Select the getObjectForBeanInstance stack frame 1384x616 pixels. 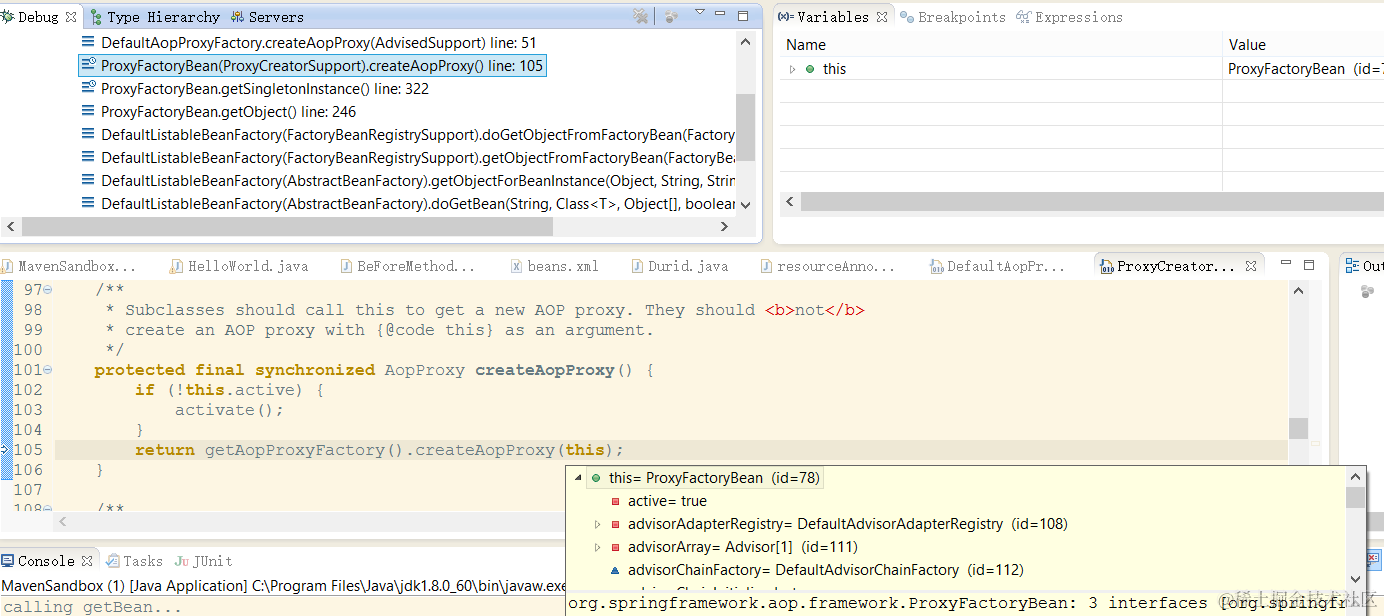pos(407,181)
